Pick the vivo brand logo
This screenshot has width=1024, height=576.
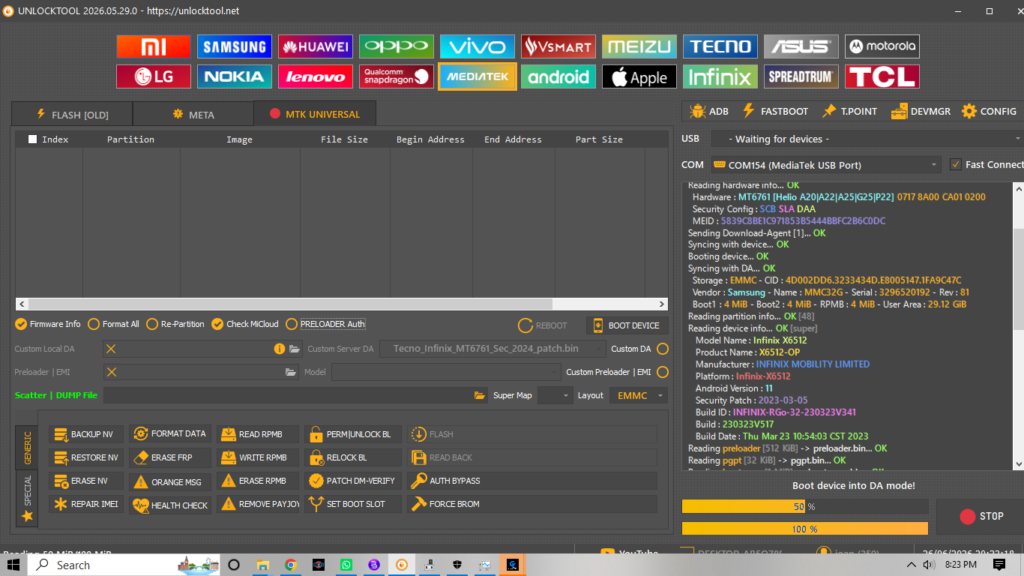point(477,46)
